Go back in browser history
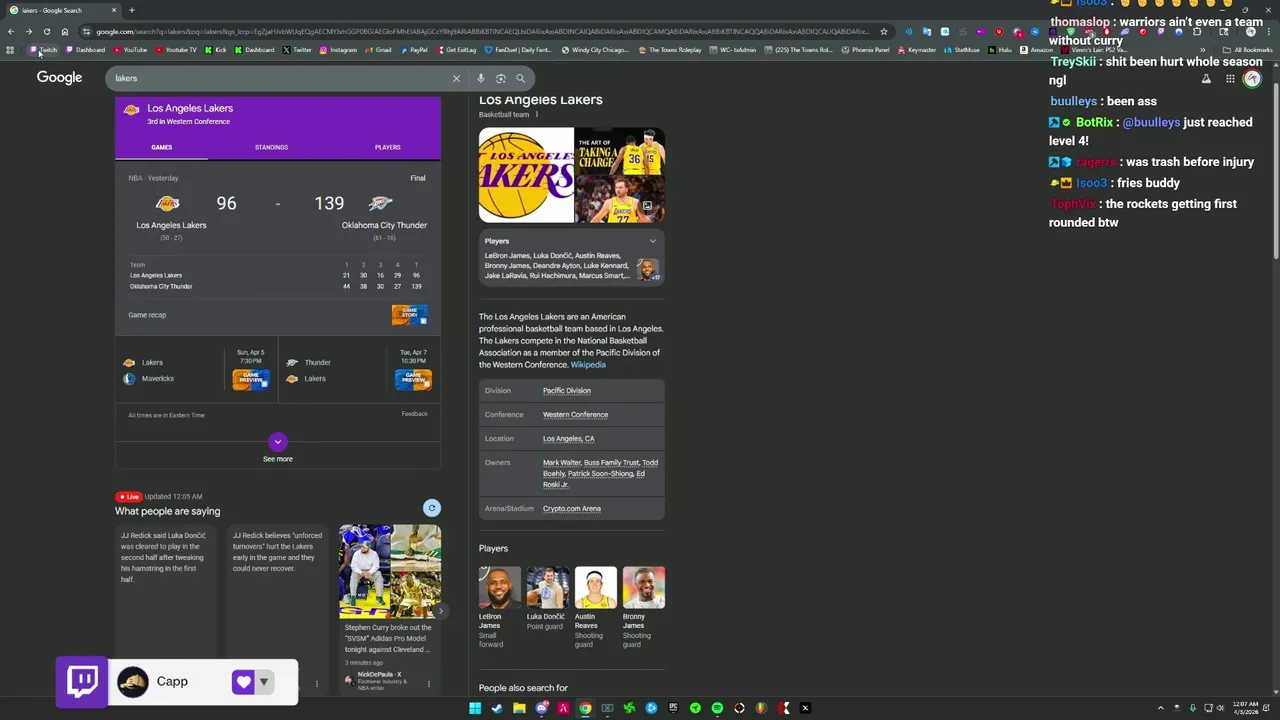Screen dimensions: 1280x720 [11, 32]
